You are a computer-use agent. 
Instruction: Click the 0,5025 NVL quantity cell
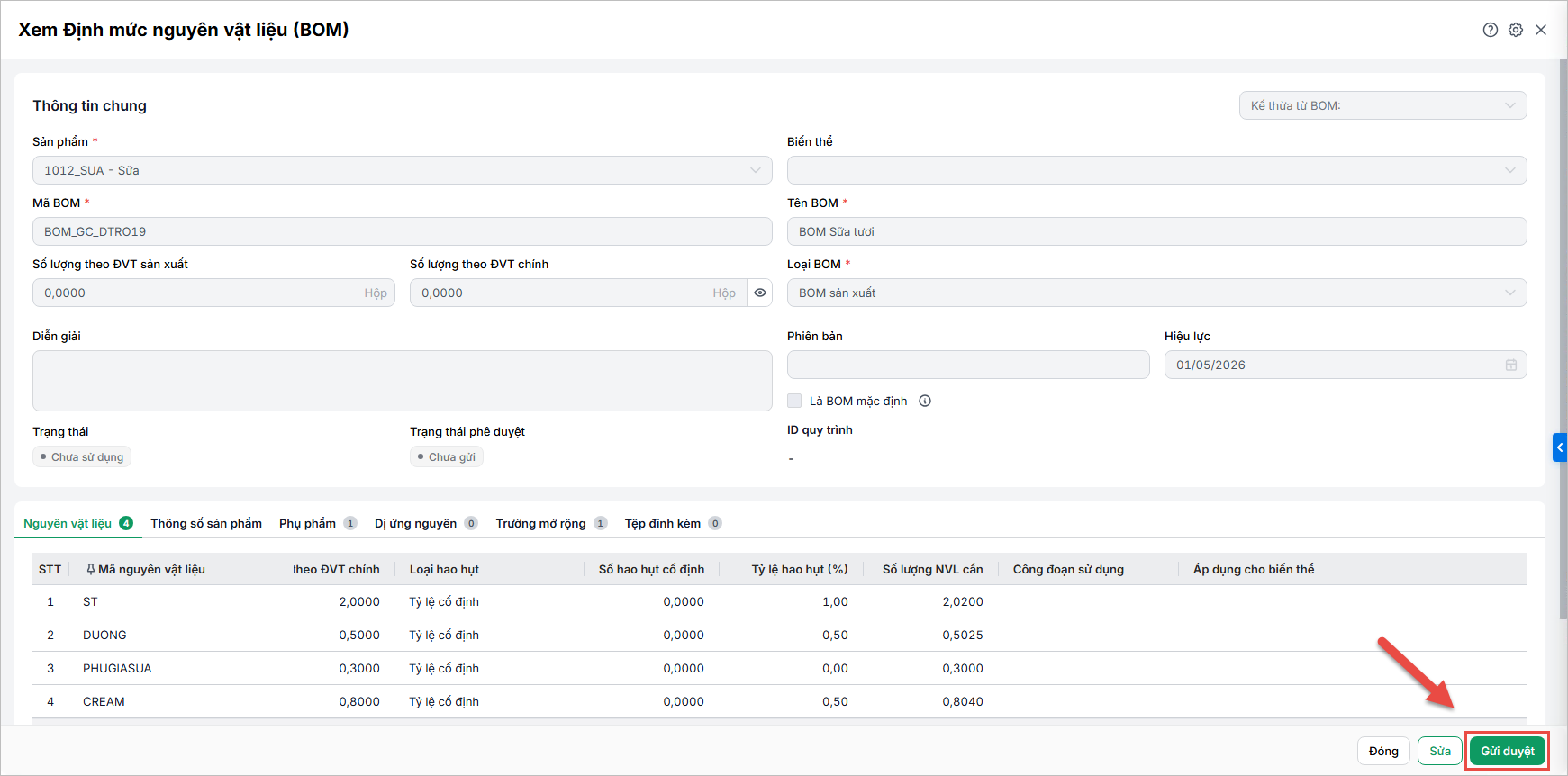point(963,635)
